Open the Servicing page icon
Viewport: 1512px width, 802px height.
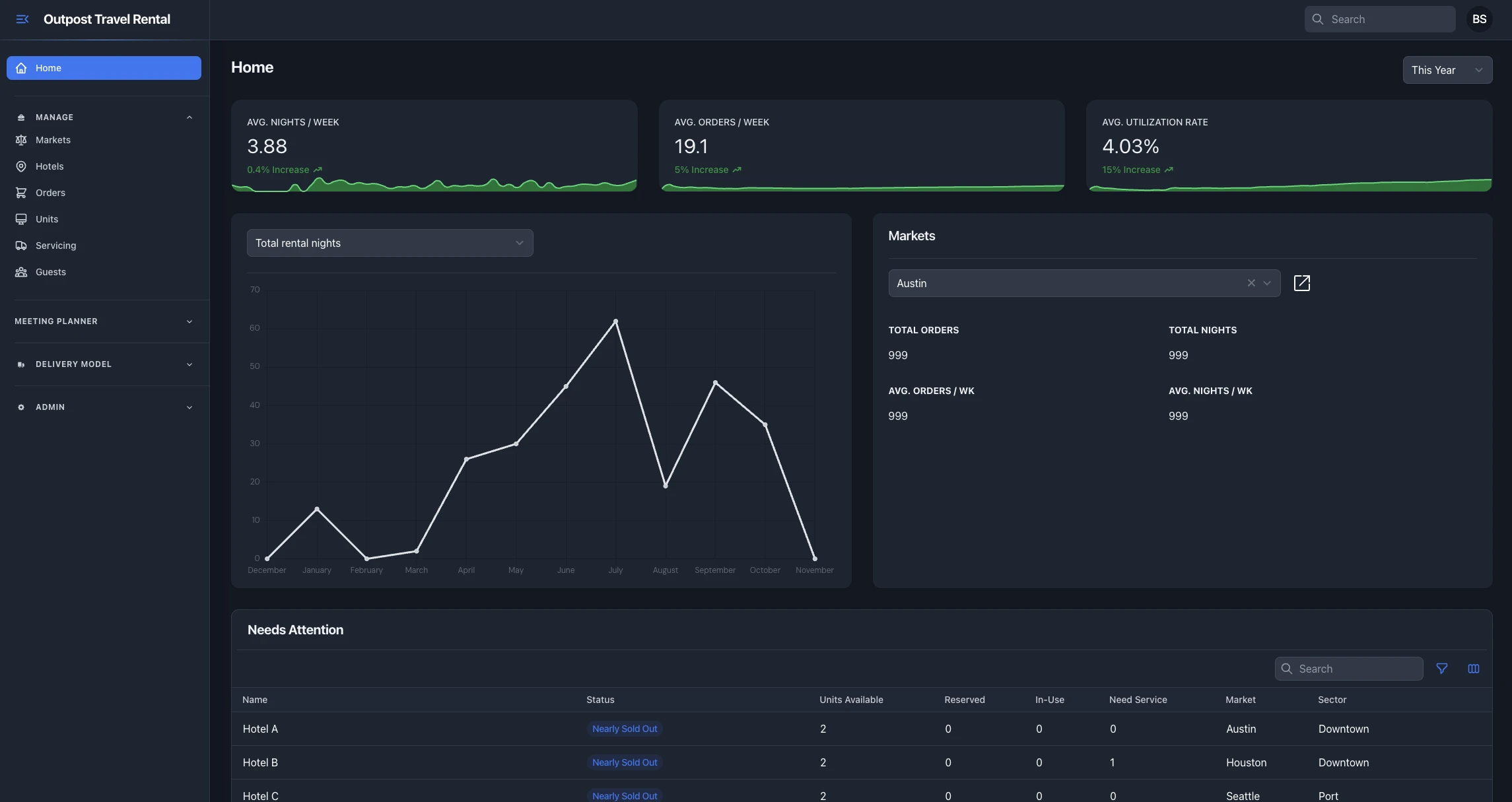click(x=21, y=246)
